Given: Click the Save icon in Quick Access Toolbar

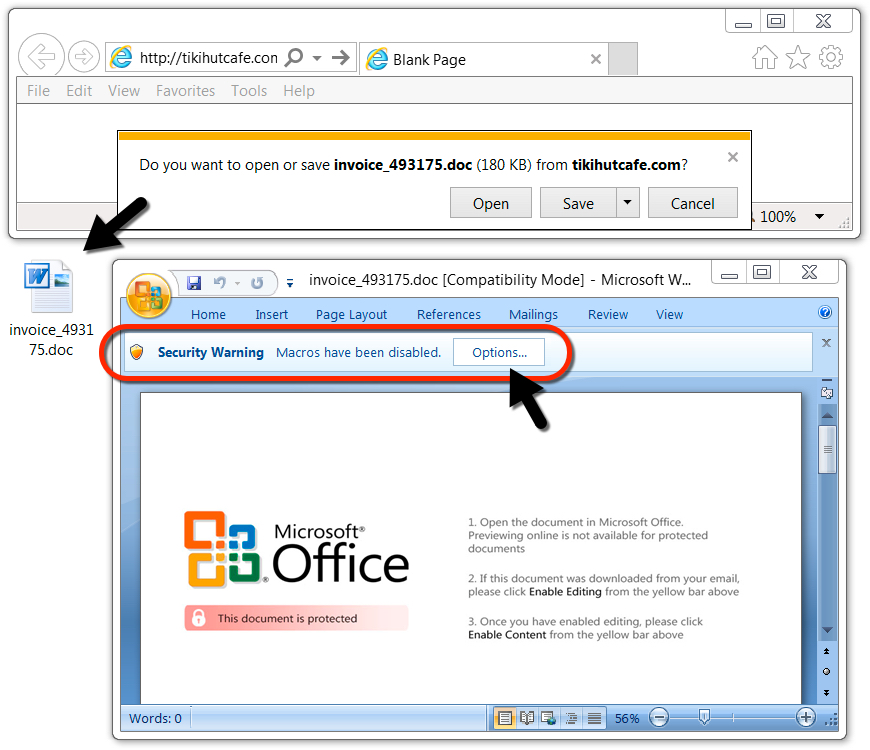Looking at the screenshot, I should tap(194, 283).
